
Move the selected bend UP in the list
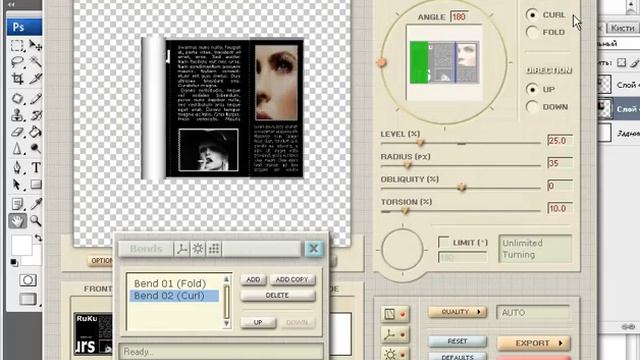pyautogui.click(x=258, y=322)
